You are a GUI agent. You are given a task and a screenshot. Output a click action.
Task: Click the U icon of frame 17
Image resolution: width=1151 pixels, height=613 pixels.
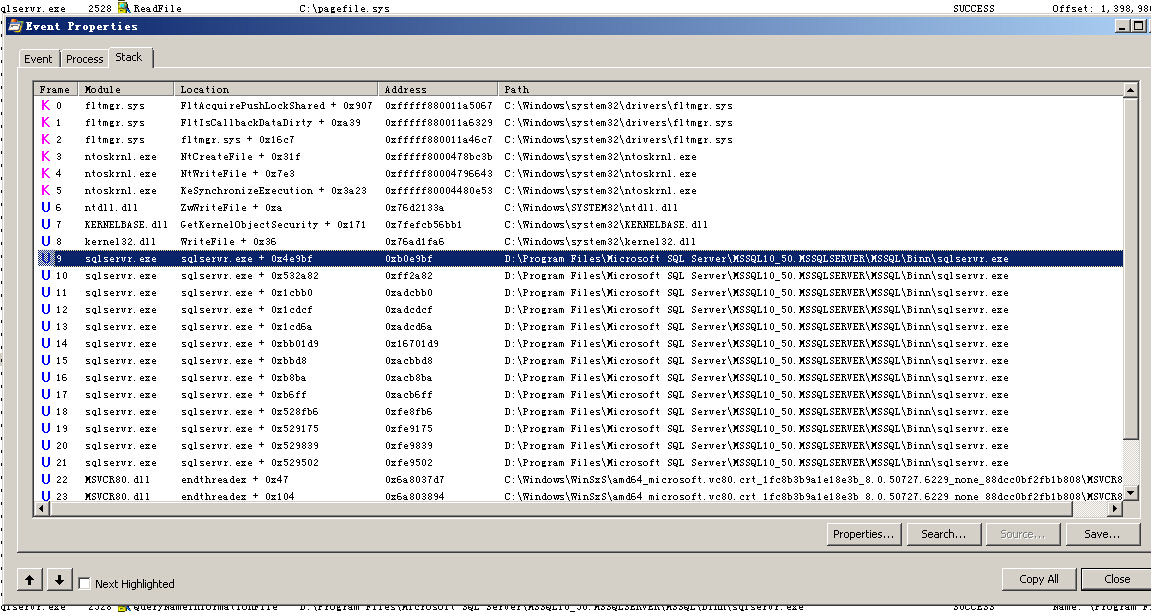46,394
